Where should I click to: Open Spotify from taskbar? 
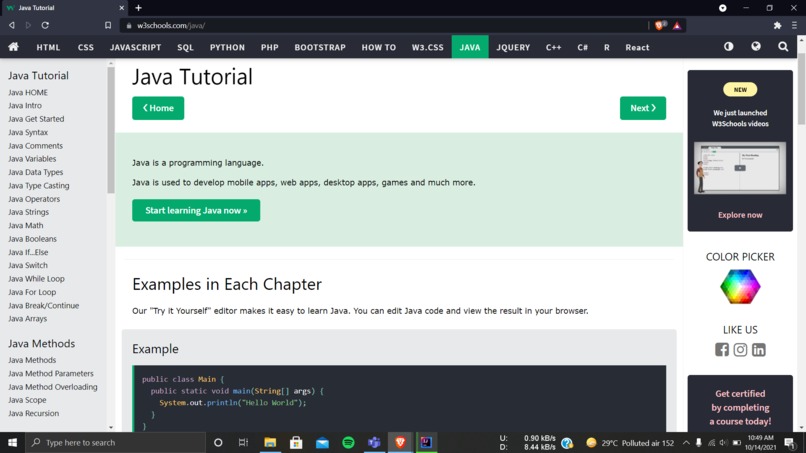point(348,442)
